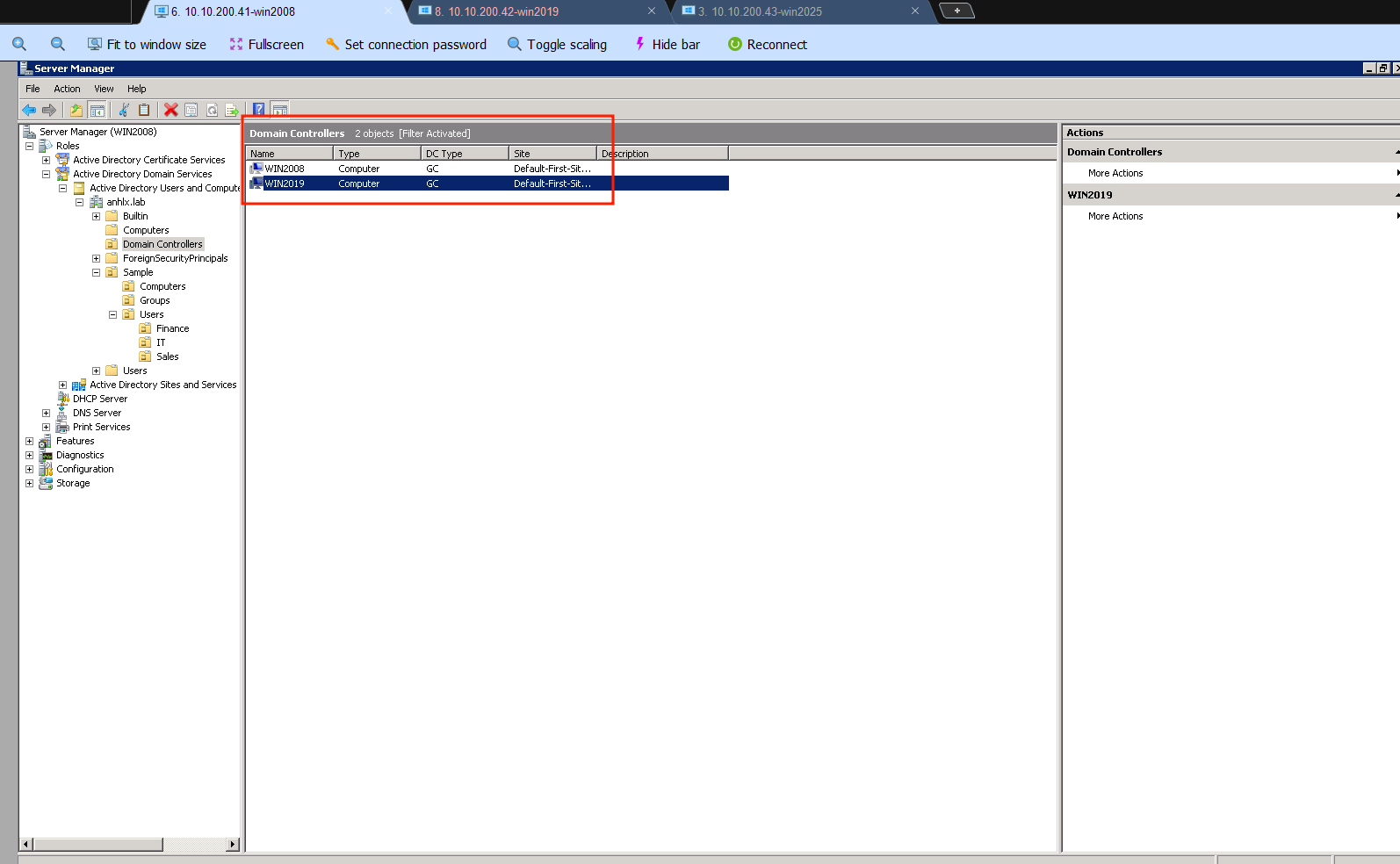Expand the ForeignSecurityPrincipals folder
Image resolution: width=1400 pixels, height=864 pixels.
click(96, 258)
